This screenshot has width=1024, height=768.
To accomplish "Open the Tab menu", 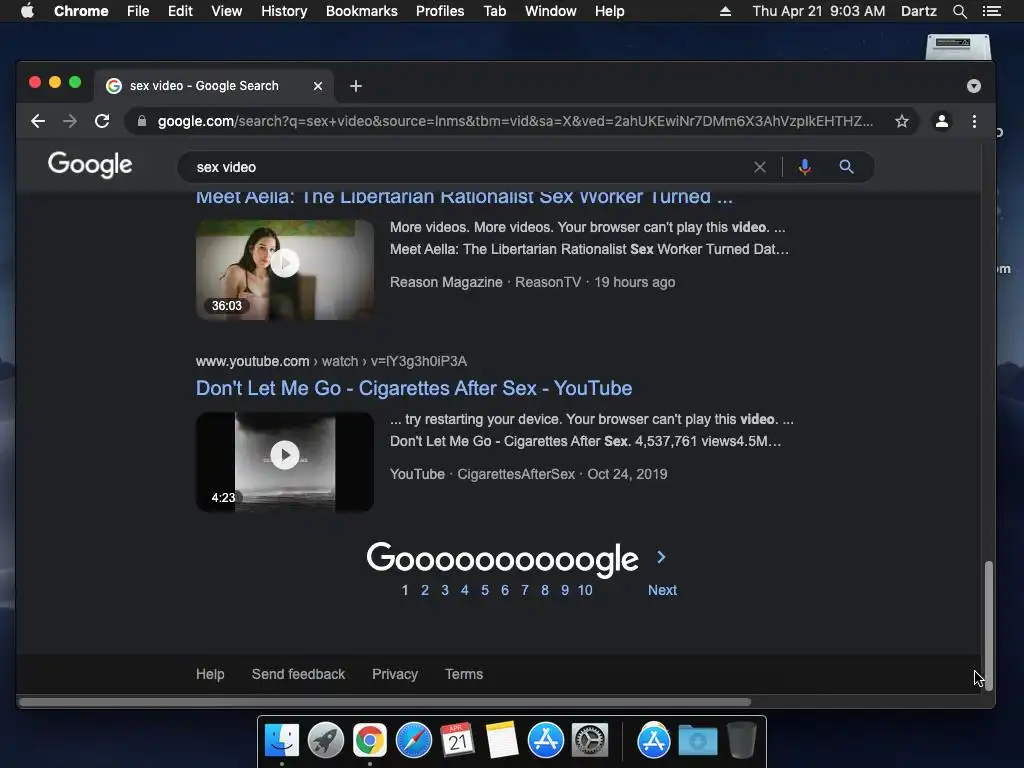I will 494,11.
